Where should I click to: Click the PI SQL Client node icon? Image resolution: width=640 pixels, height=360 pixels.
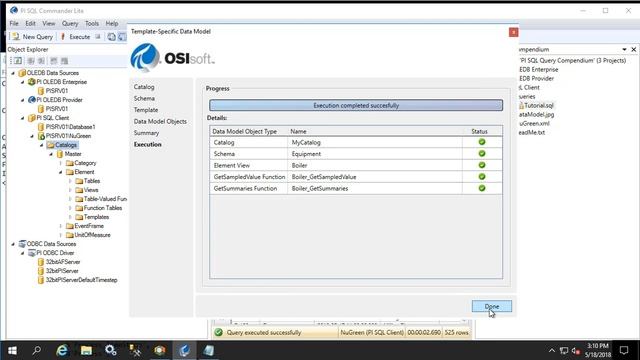pos(31,118)
